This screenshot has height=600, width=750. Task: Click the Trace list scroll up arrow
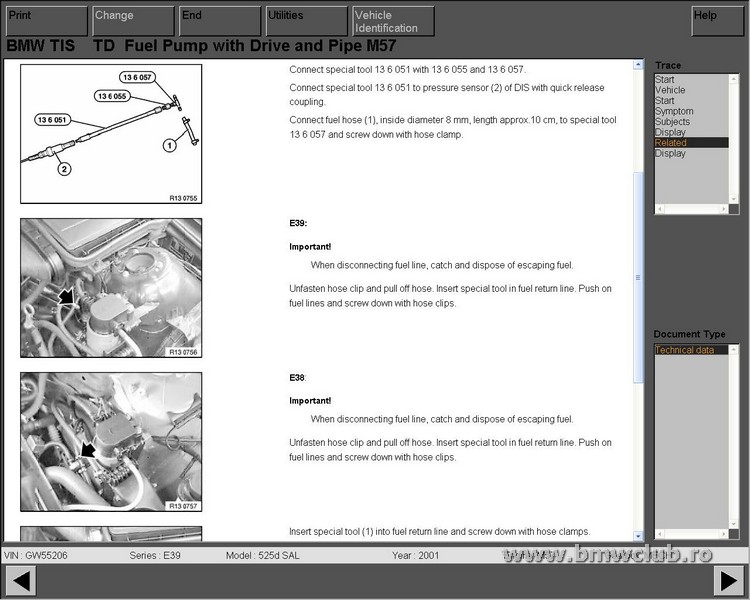[735, 79]
